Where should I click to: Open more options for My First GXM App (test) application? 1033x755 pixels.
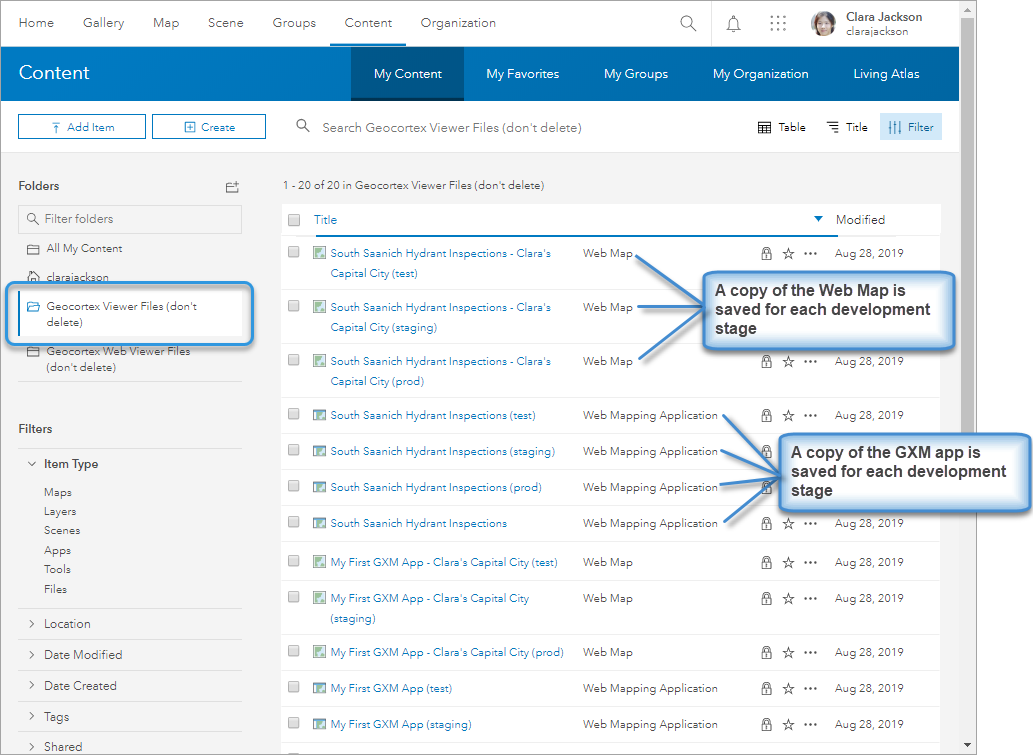pos(811,688)
